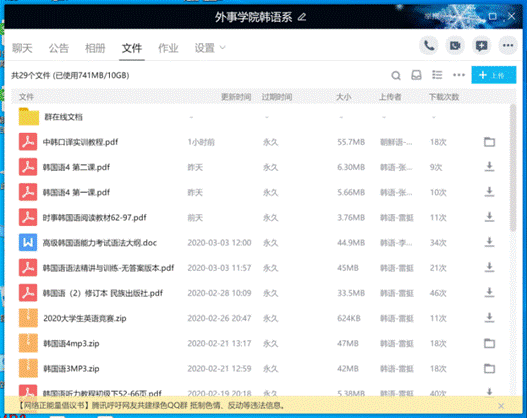The width and height of the screenshot is (527, 418).
Task: Open folder location of 中韩口译实训教程.pdf
Action: (489, 142)
